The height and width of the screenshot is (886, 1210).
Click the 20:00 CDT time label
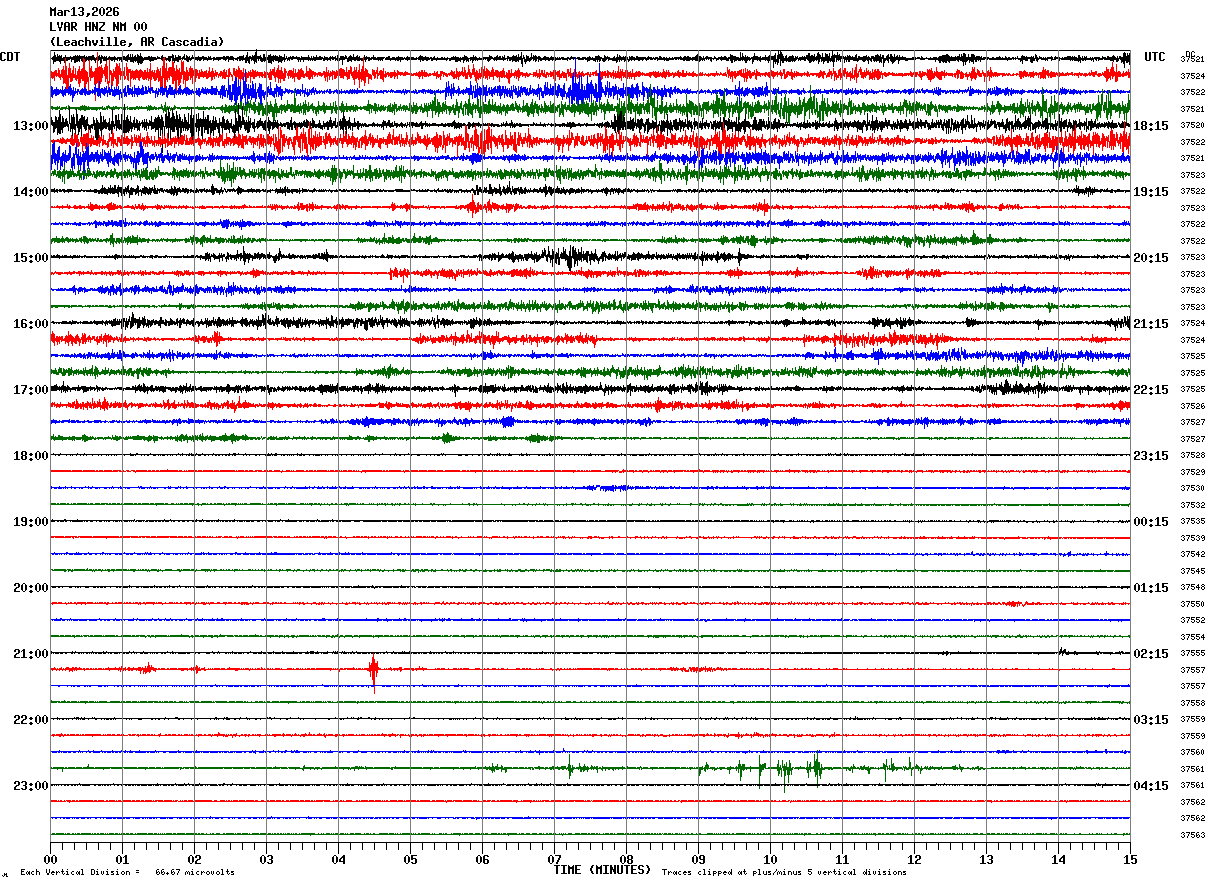[31, 588]
